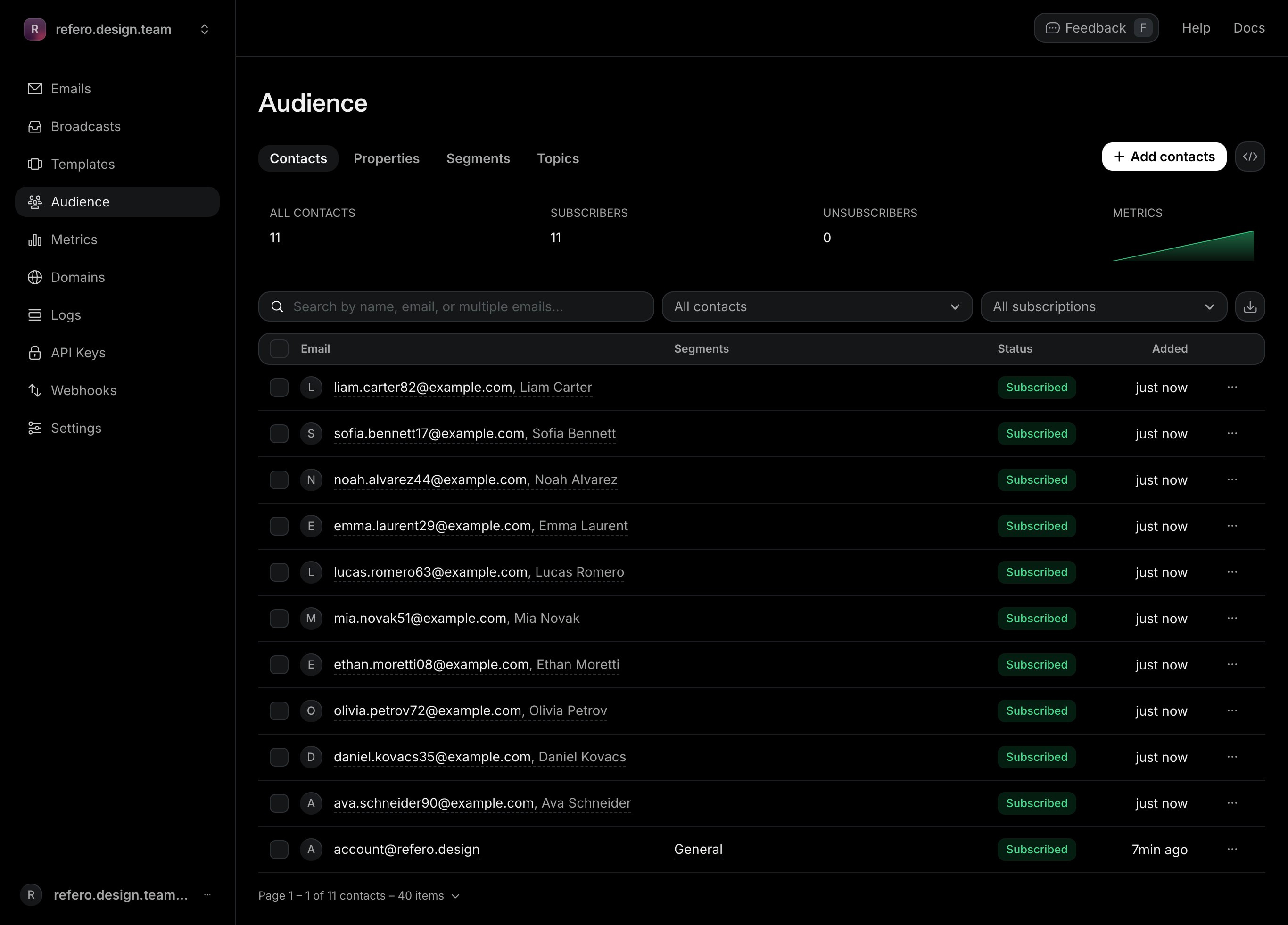Toggle the select-all checkbox in table header
This screenshot has height=925, width=1288.
click(279, 349)
